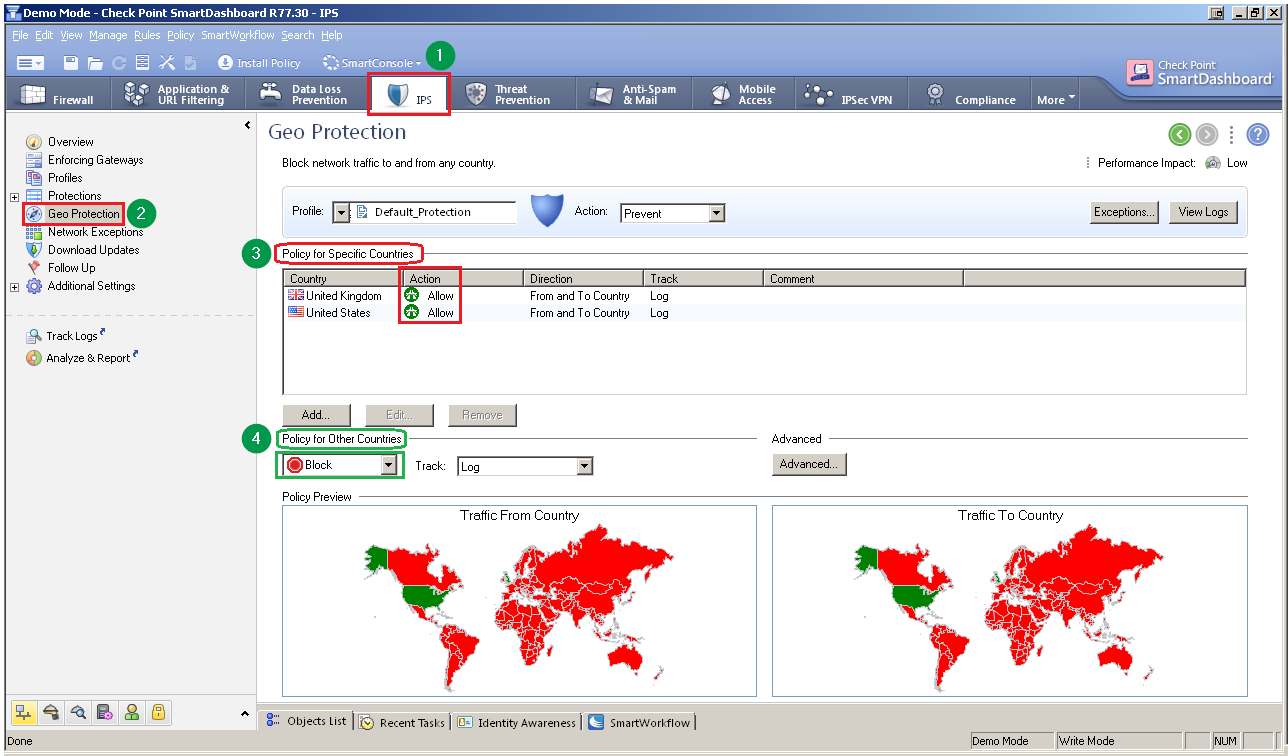Click the refresh icon in toolbar
Screen dimensions: 1288x756
[119, 63]
